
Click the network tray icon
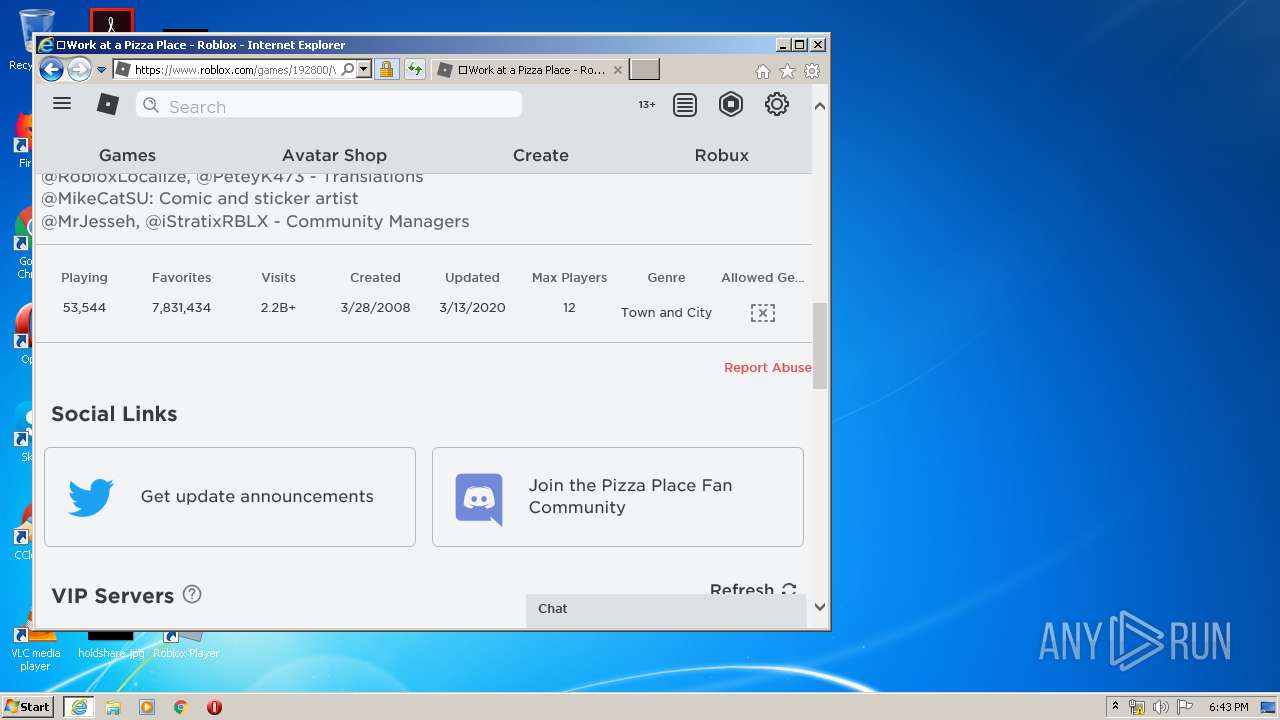tap(1137, 707)
